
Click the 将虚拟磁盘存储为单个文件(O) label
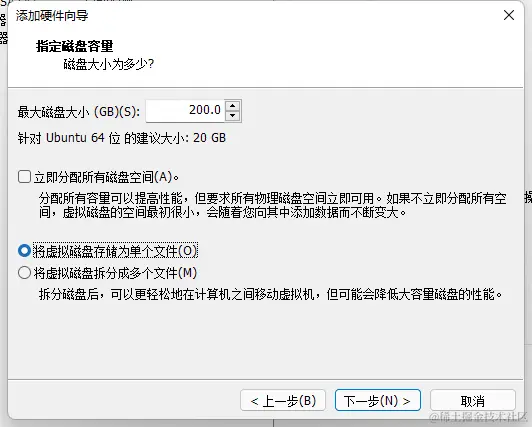point(115,251)
